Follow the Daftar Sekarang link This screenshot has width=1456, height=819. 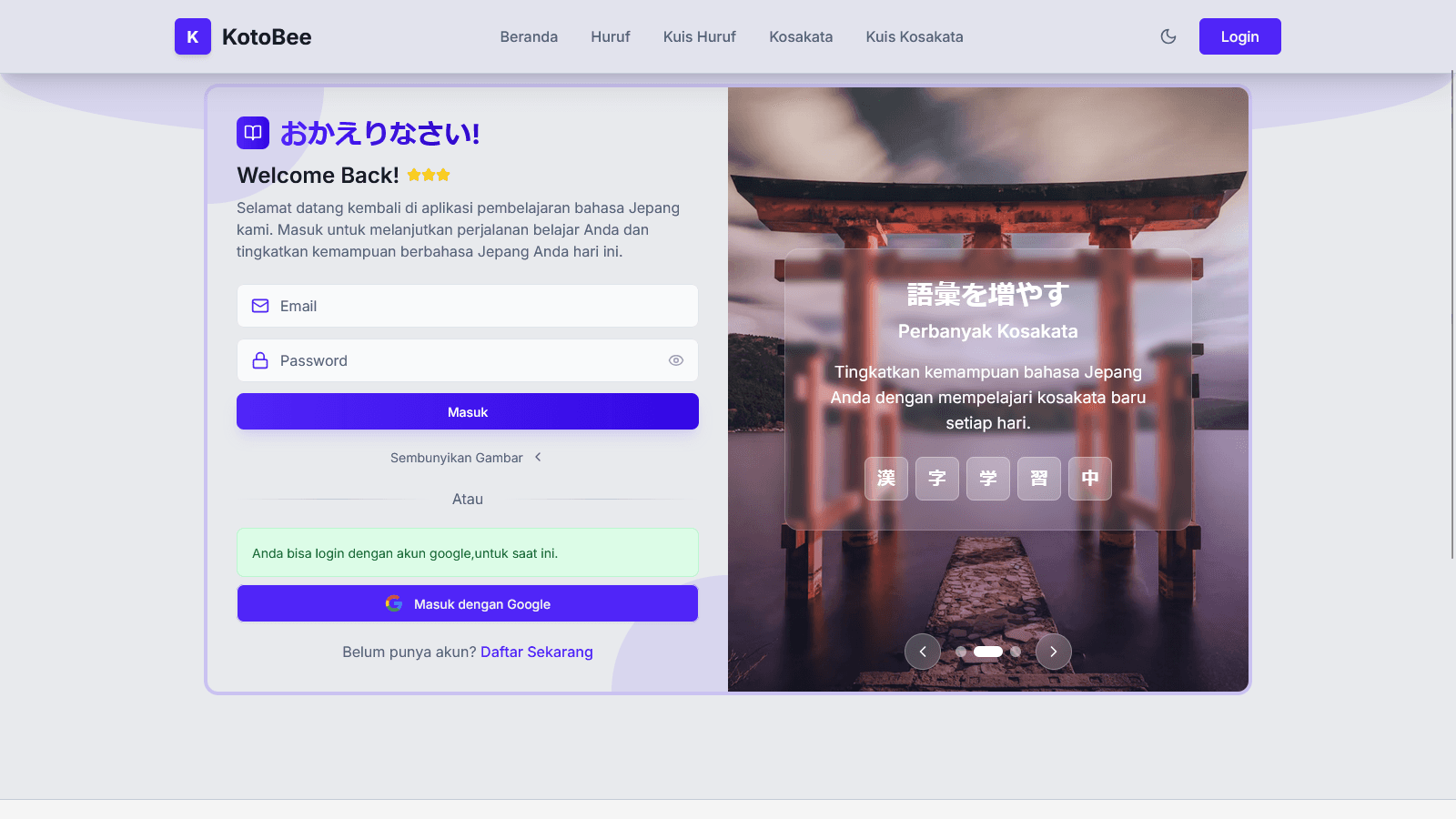tap(537, 652)
